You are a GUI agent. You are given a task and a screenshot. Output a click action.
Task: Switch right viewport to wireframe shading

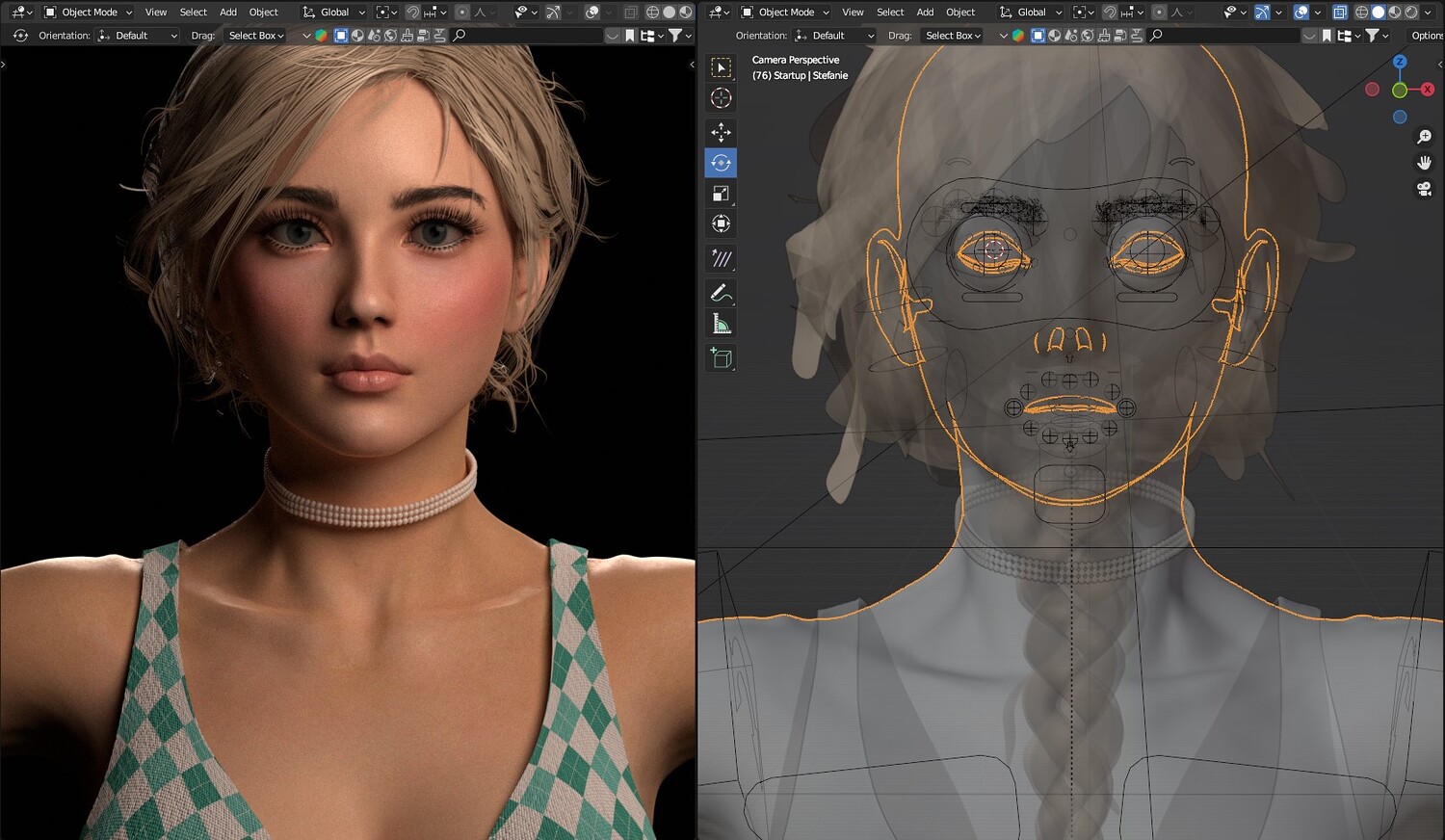[x=1361, y=13]
